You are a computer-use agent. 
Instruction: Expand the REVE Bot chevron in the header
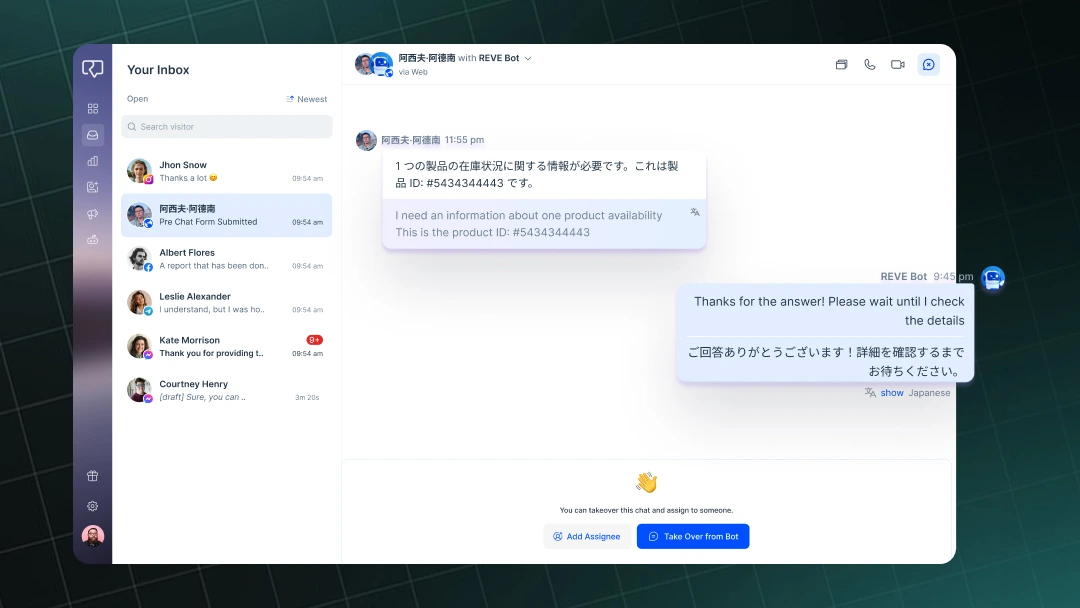pos(527,58)
